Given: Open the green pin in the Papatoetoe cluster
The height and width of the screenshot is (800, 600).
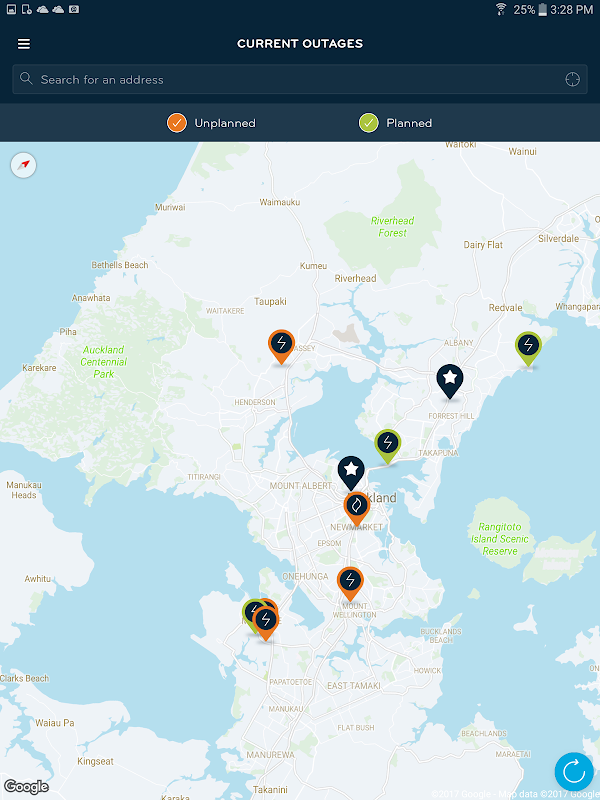Looking at the screenshot, I should [x=248, y=615].
